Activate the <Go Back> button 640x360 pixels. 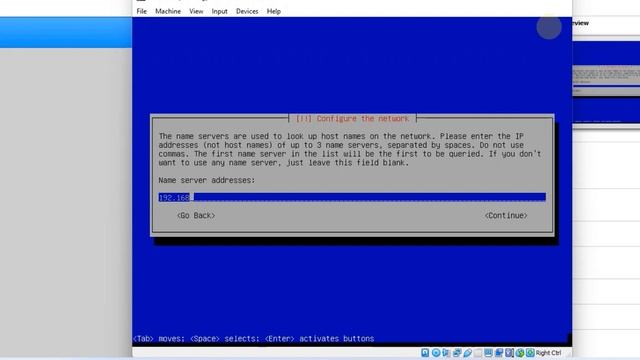click(x=196, y=216)
